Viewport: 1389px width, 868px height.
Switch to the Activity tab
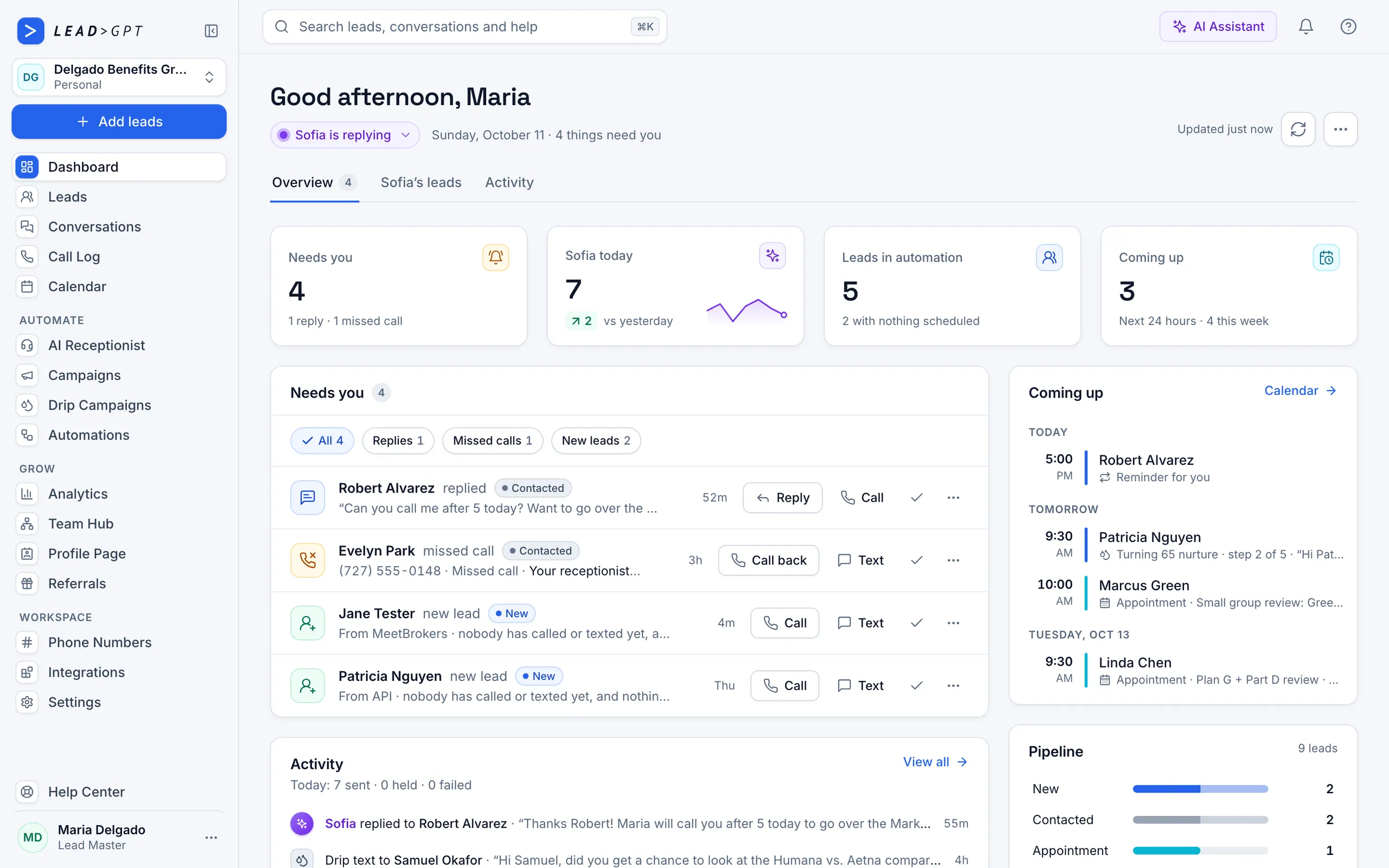[509, 183]
